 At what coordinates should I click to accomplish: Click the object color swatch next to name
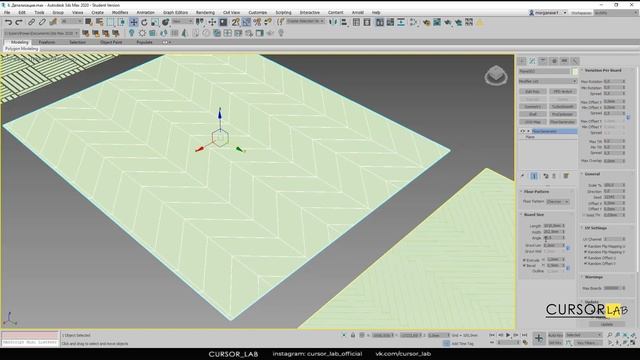click(575, 71)
